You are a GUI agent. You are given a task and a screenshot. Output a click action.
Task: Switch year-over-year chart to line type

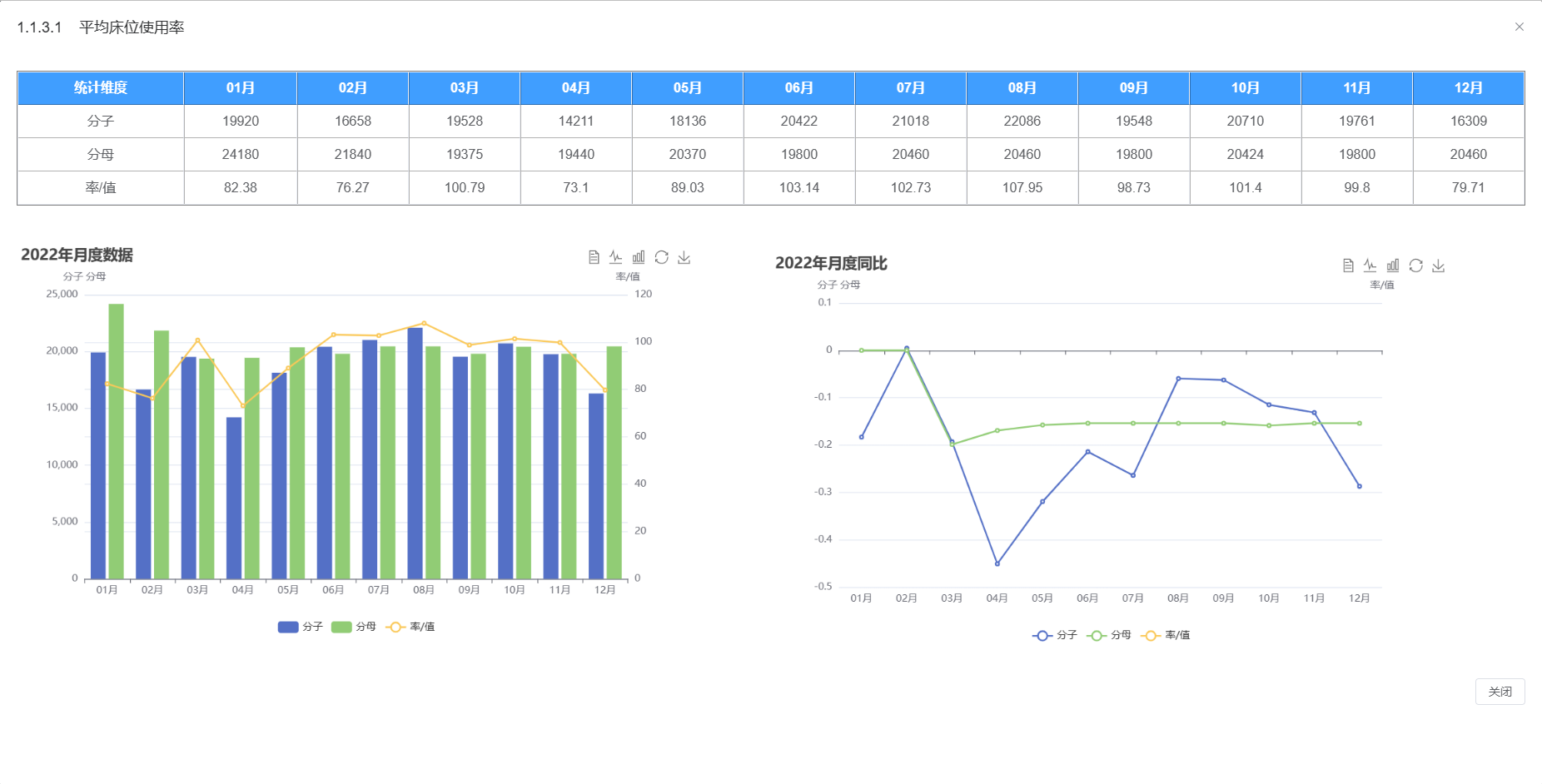(x=1370, y=265)
